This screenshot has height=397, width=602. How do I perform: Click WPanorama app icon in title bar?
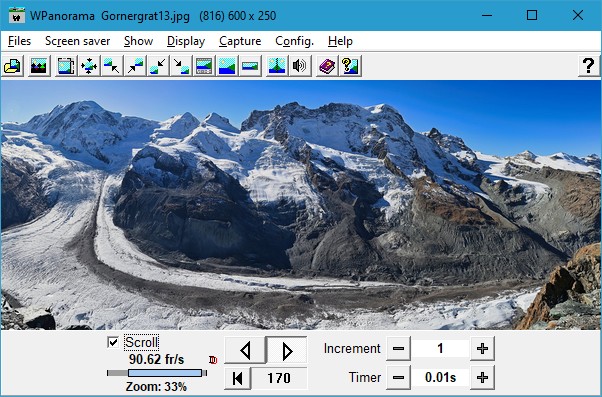[x=17, y=16]
